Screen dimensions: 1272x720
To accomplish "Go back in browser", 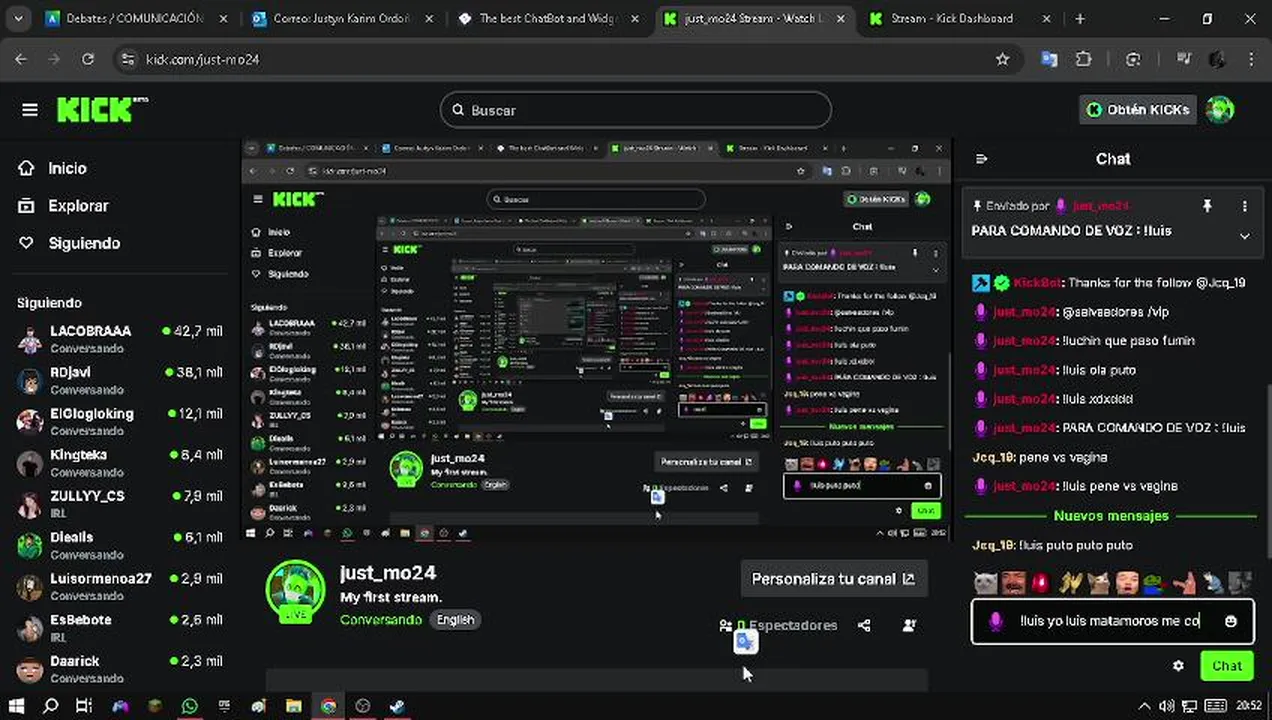I will [x=21, y=59].
